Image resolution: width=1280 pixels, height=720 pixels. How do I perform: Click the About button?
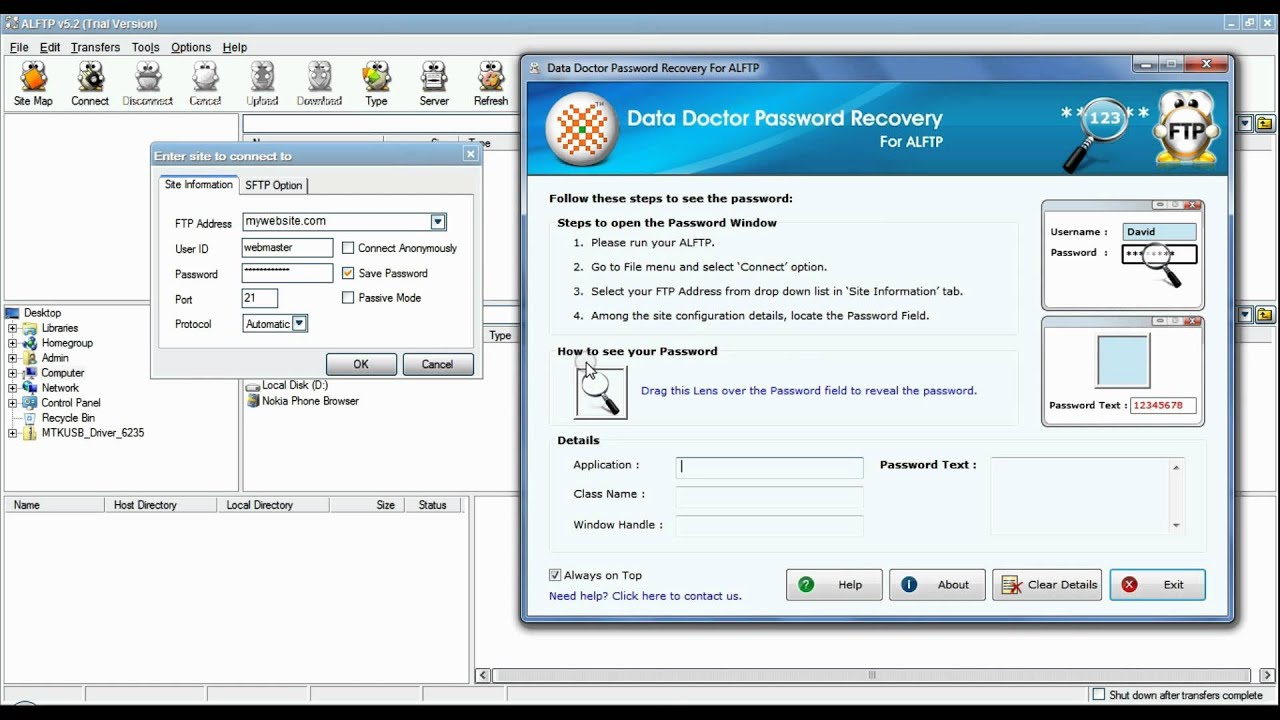[x=937, y=585]
